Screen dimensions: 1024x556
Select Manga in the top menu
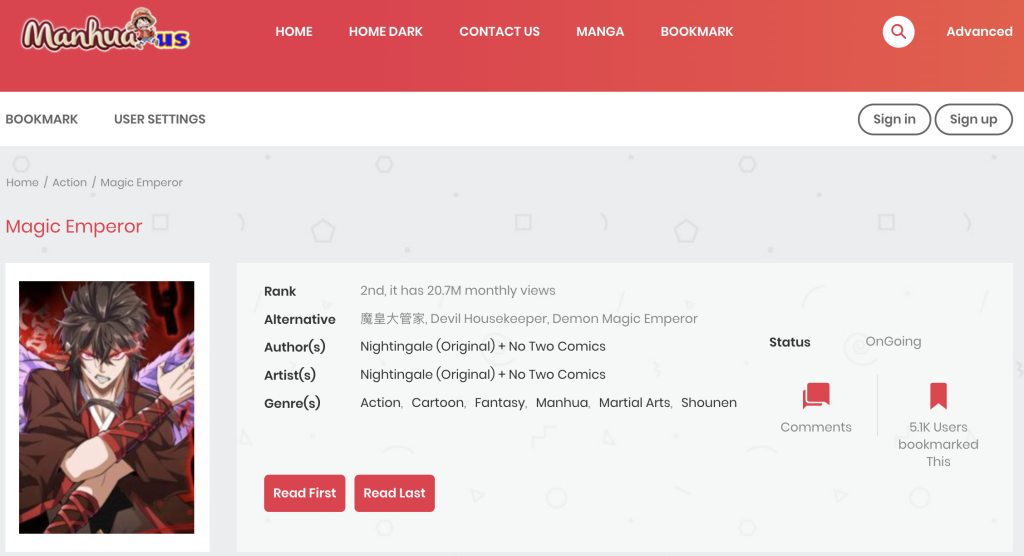click(x=600, y=32)
